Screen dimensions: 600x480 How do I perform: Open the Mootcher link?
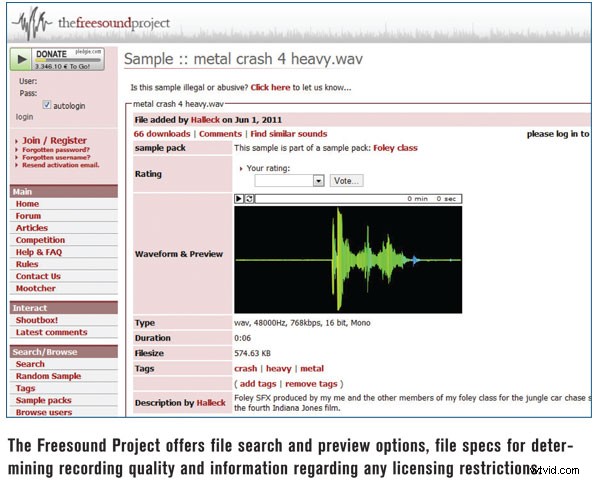click(x=36, y=288)
